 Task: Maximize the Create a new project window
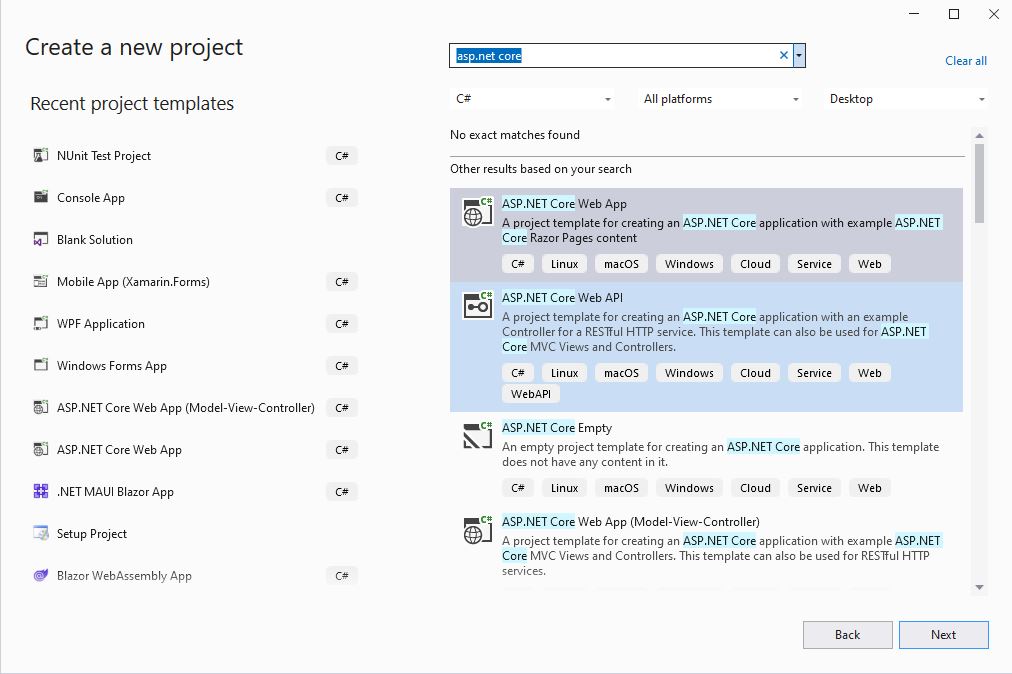pyautogui.click(x=953, y=14)
